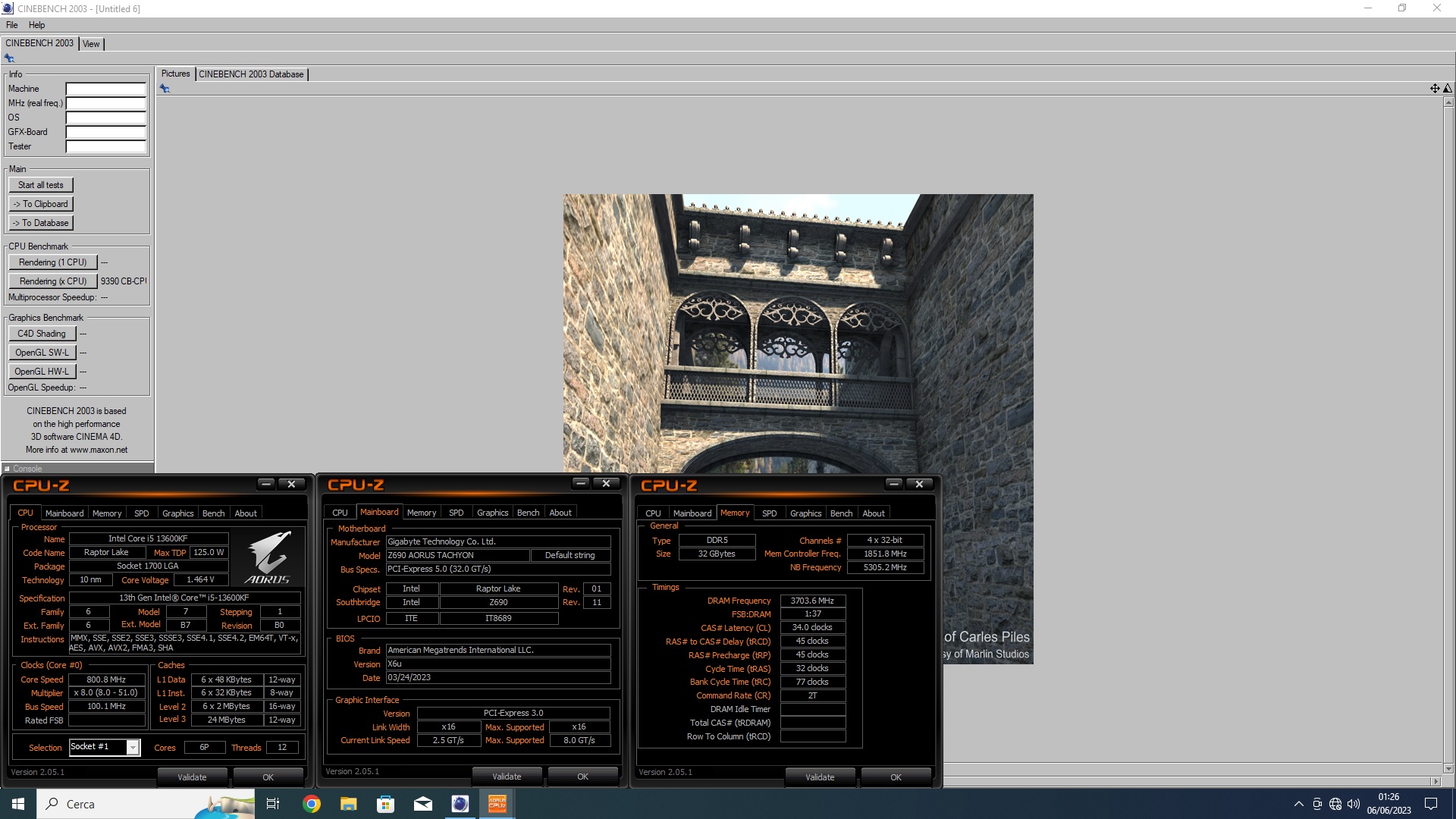Open the File menu
The height and width of the screenshot is (819, 1456).
tap(12, 25)
